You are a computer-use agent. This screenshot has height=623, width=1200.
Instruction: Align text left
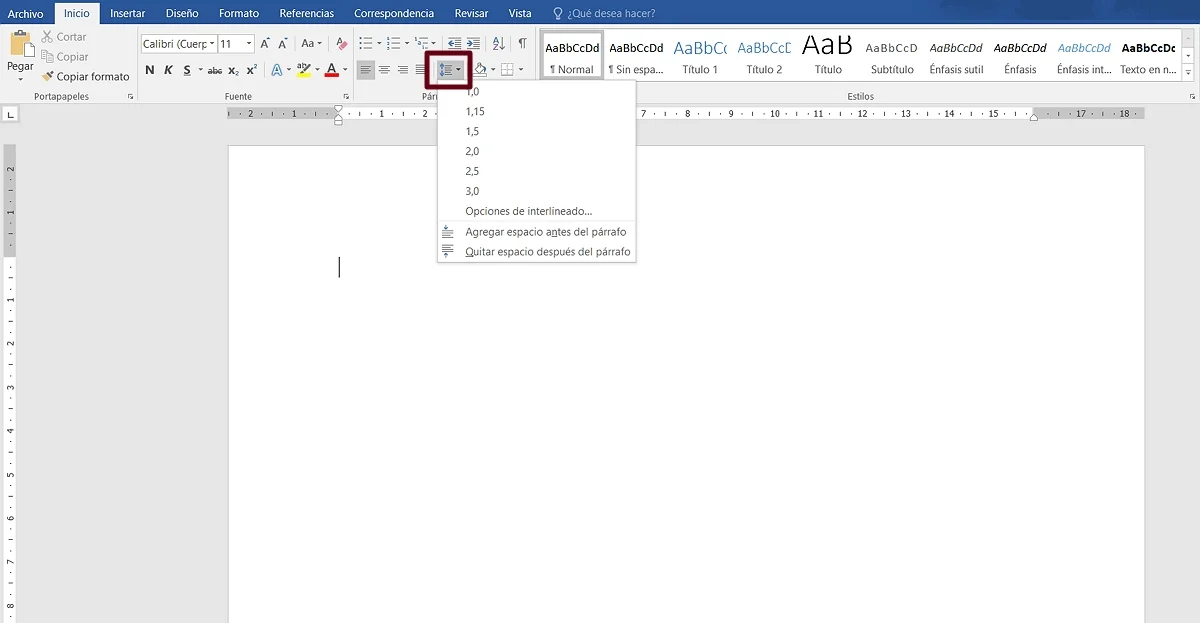[366, 70]
